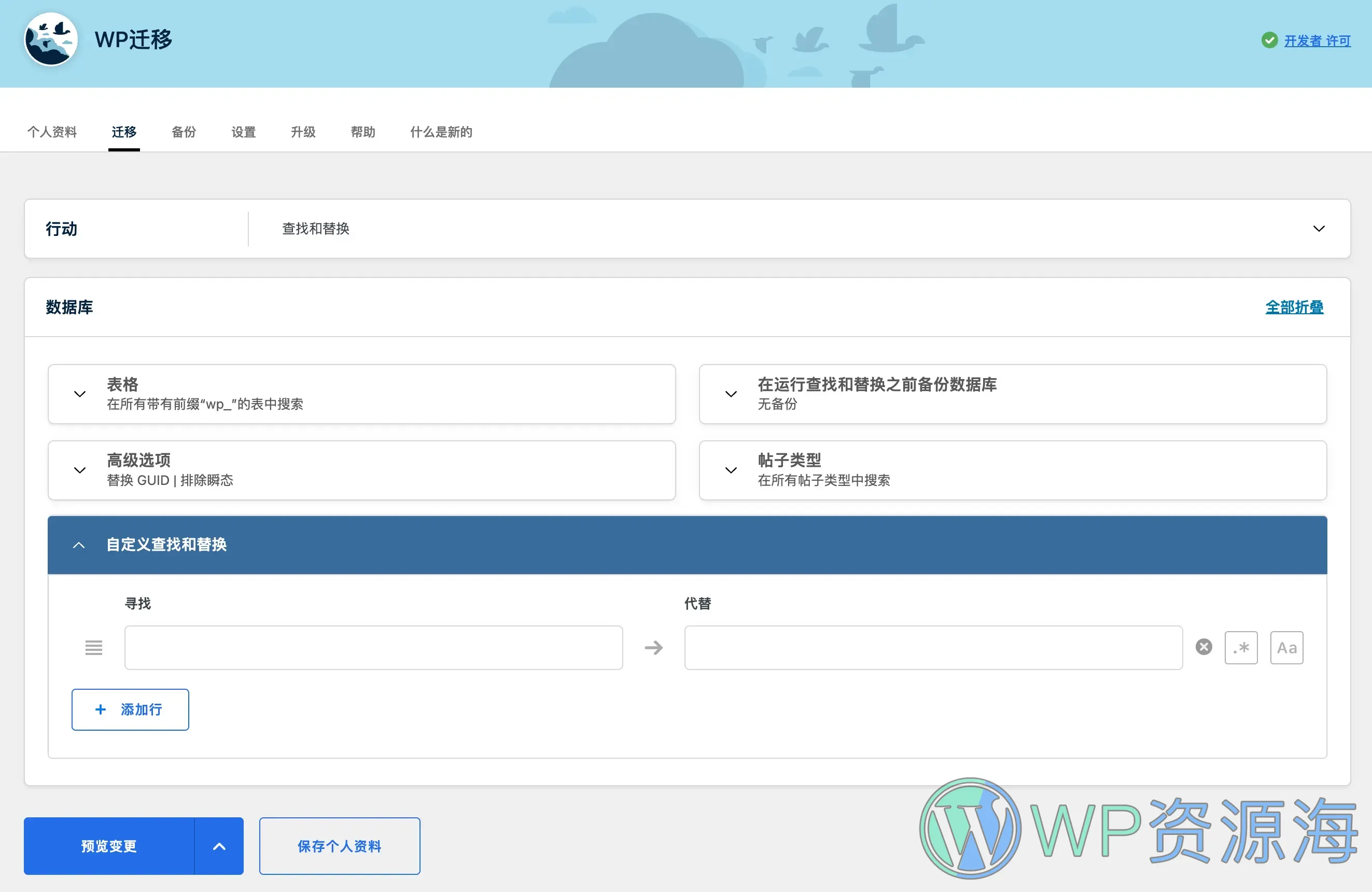Image resolution: width=1372 pixels, height=892 pixels.
Task: Toggle the regex .* option
Action: pos(1241,648)
